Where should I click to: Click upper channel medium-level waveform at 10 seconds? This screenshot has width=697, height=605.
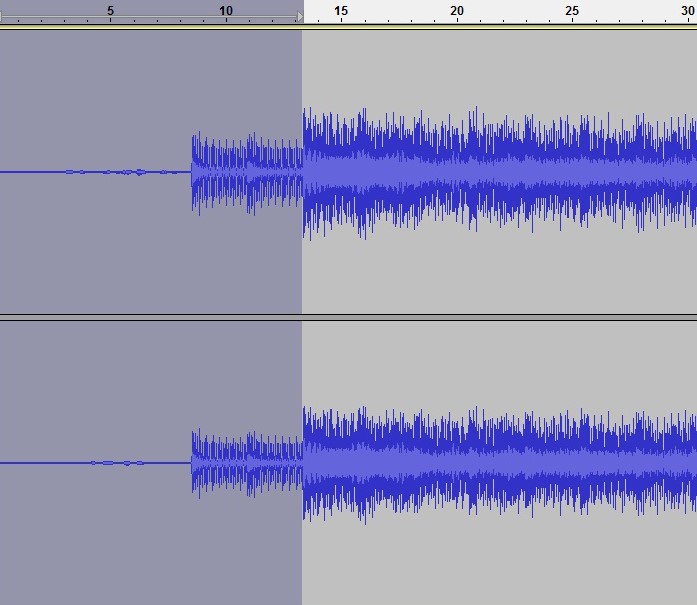[226, 172]
